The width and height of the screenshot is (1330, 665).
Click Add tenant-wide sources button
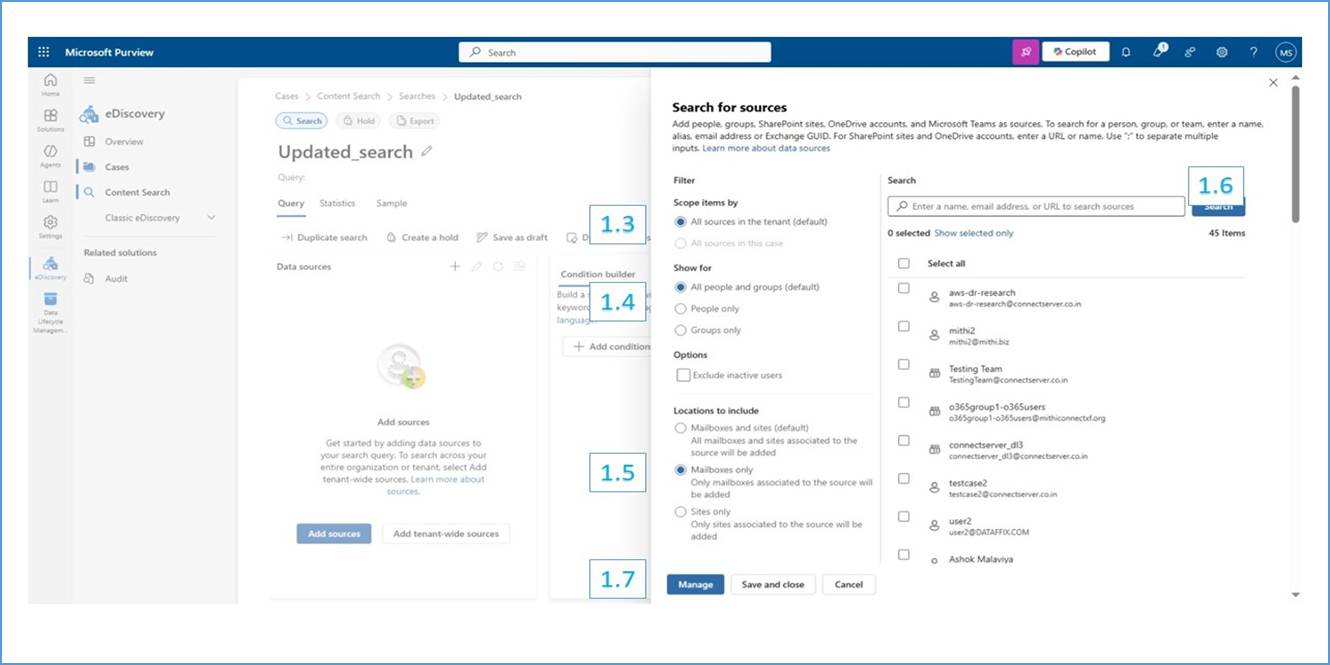pyautogui.click(x=446, y=534)
